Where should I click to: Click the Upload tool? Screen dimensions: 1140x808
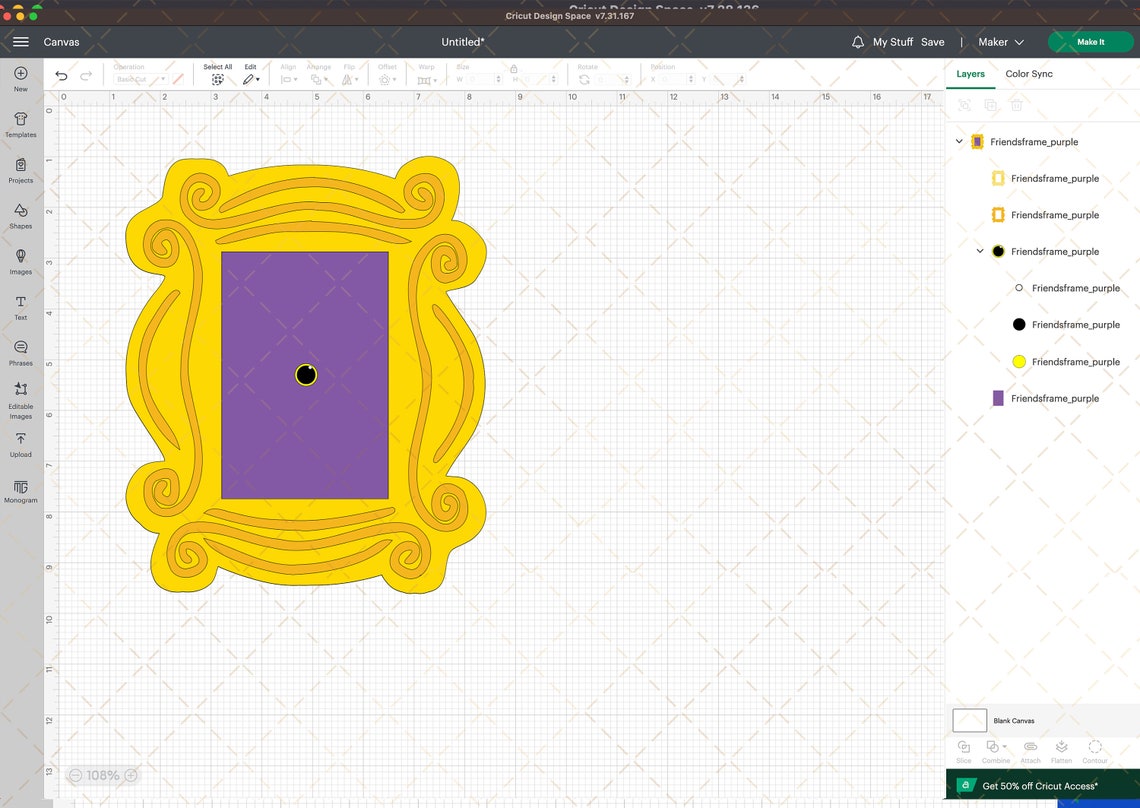[x=20, y=444]
